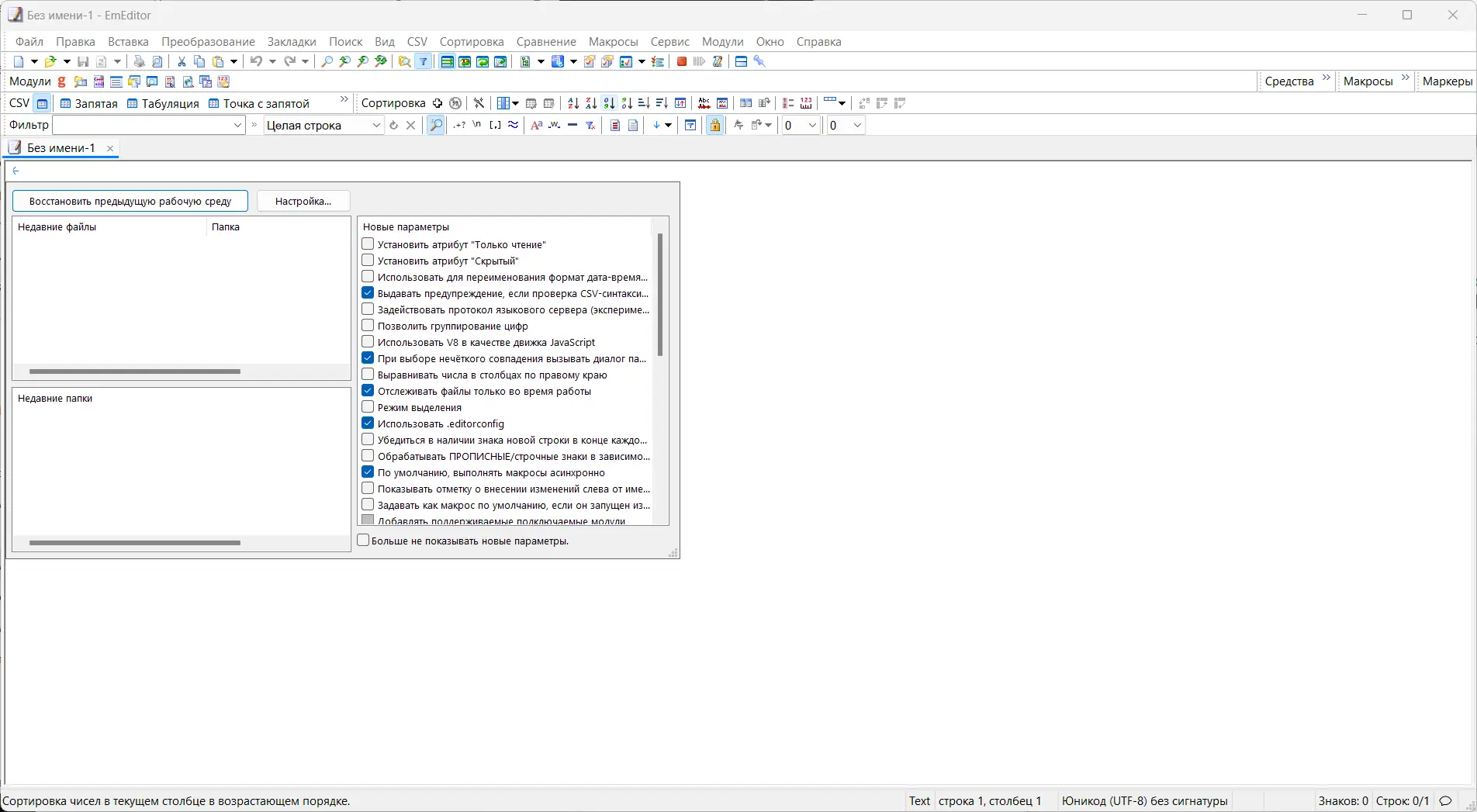
Task: Open settings via the 'Настройка...' button
Action: coord(303,201)
